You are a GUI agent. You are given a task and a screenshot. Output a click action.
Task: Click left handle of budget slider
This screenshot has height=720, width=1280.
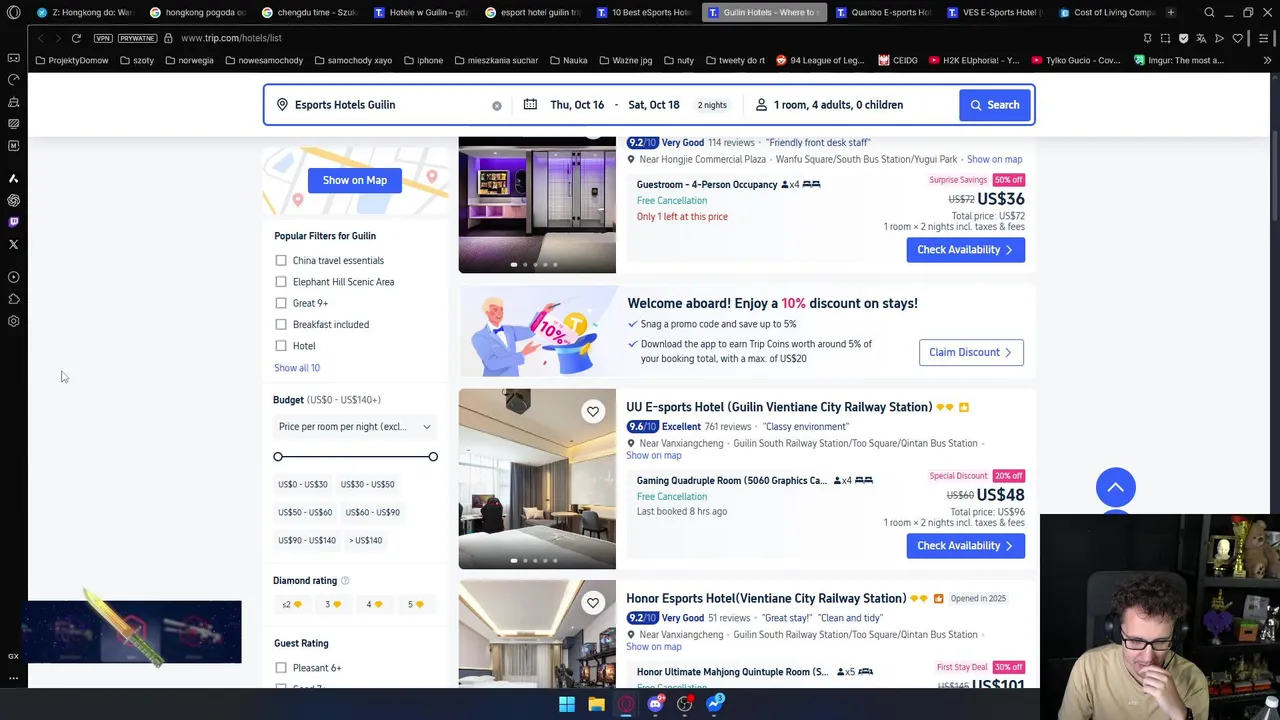click(278, 457)
